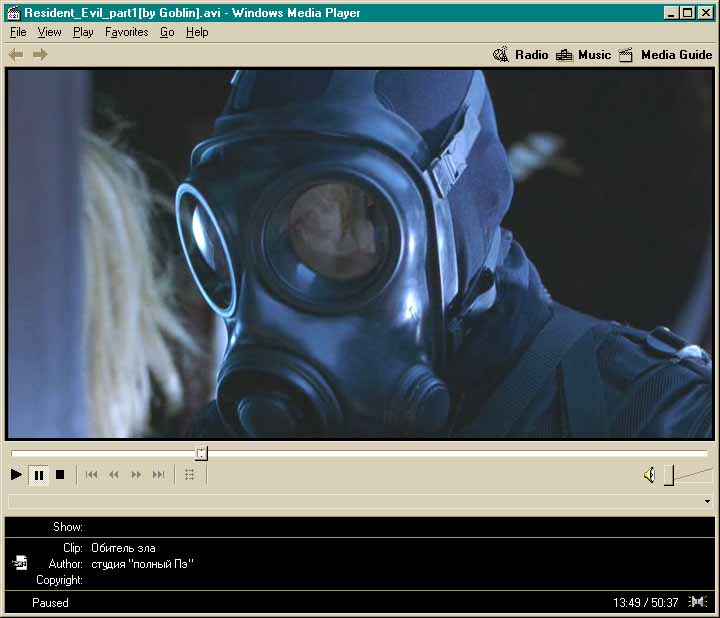Rewind the video
720x618 pixels.
click(x=113, y=474)
